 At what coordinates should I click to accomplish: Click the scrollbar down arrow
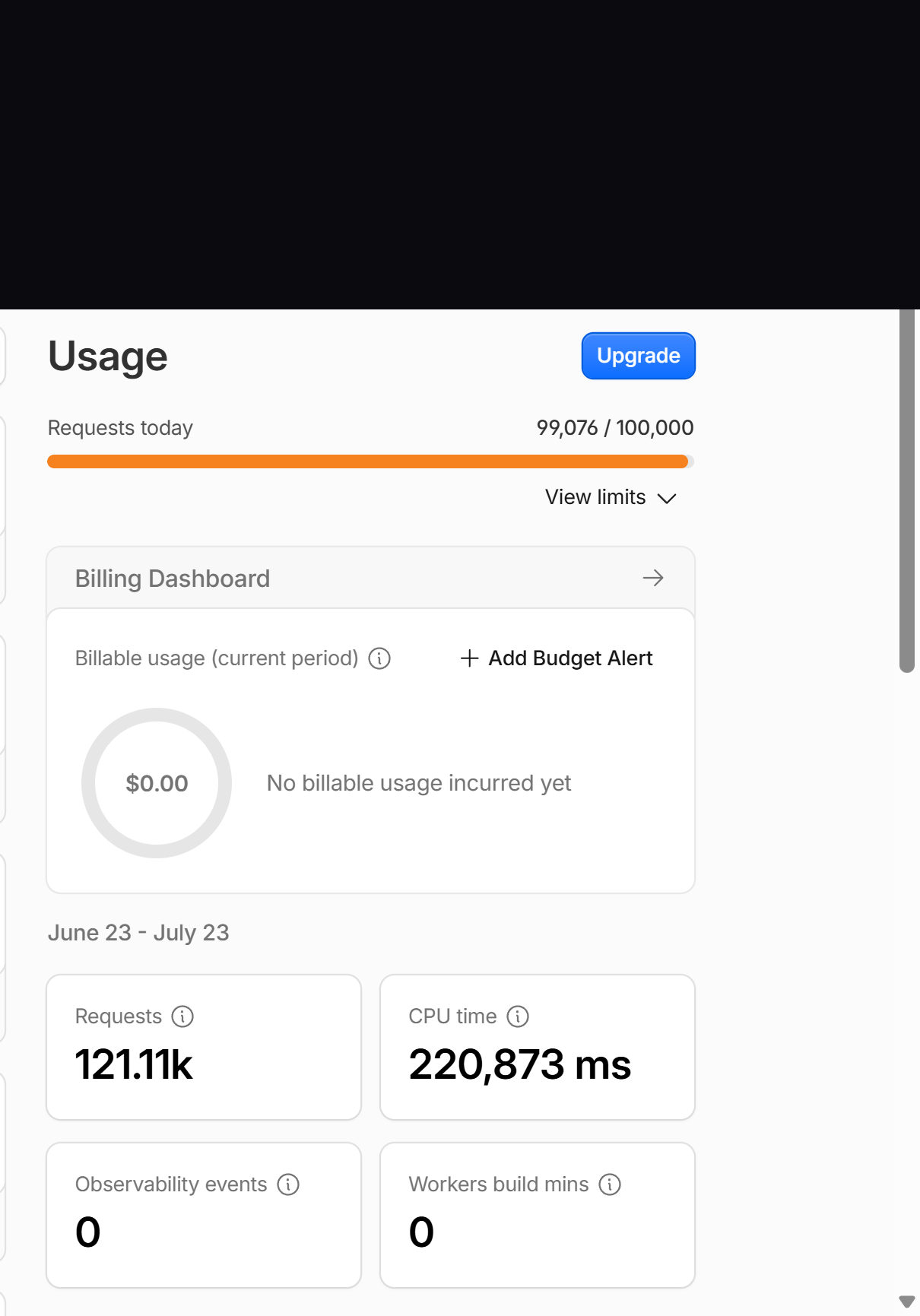coord(906,1302)
